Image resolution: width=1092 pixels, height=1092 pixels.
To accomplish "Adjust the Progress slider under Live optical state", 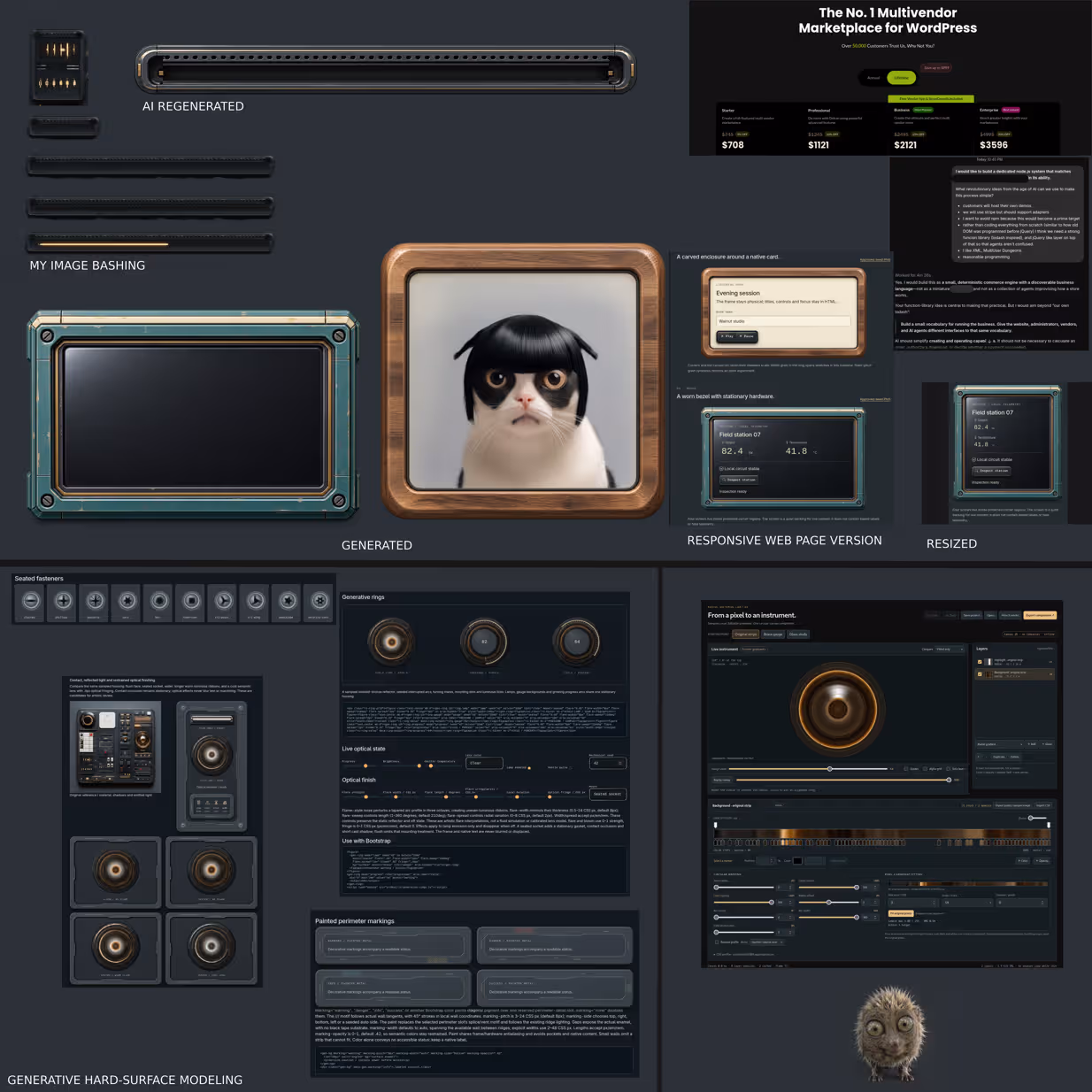I will tap(359, 765).
